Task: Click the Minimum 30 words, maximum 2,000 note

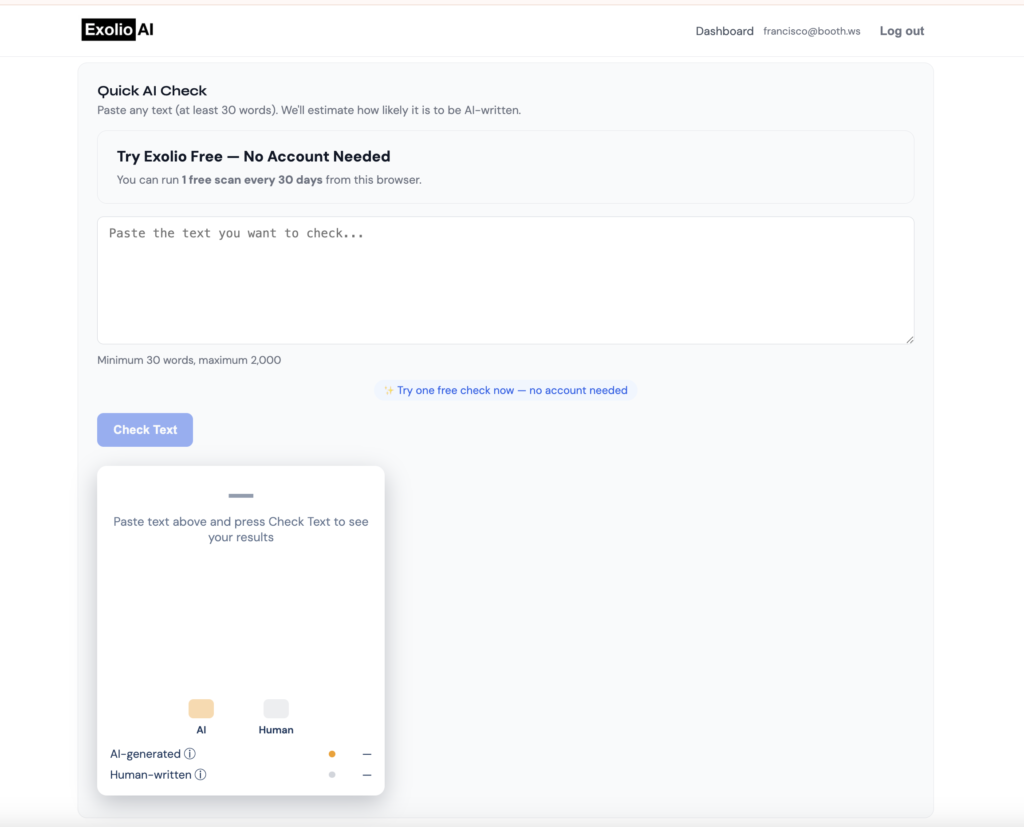Action: (189, 360)
